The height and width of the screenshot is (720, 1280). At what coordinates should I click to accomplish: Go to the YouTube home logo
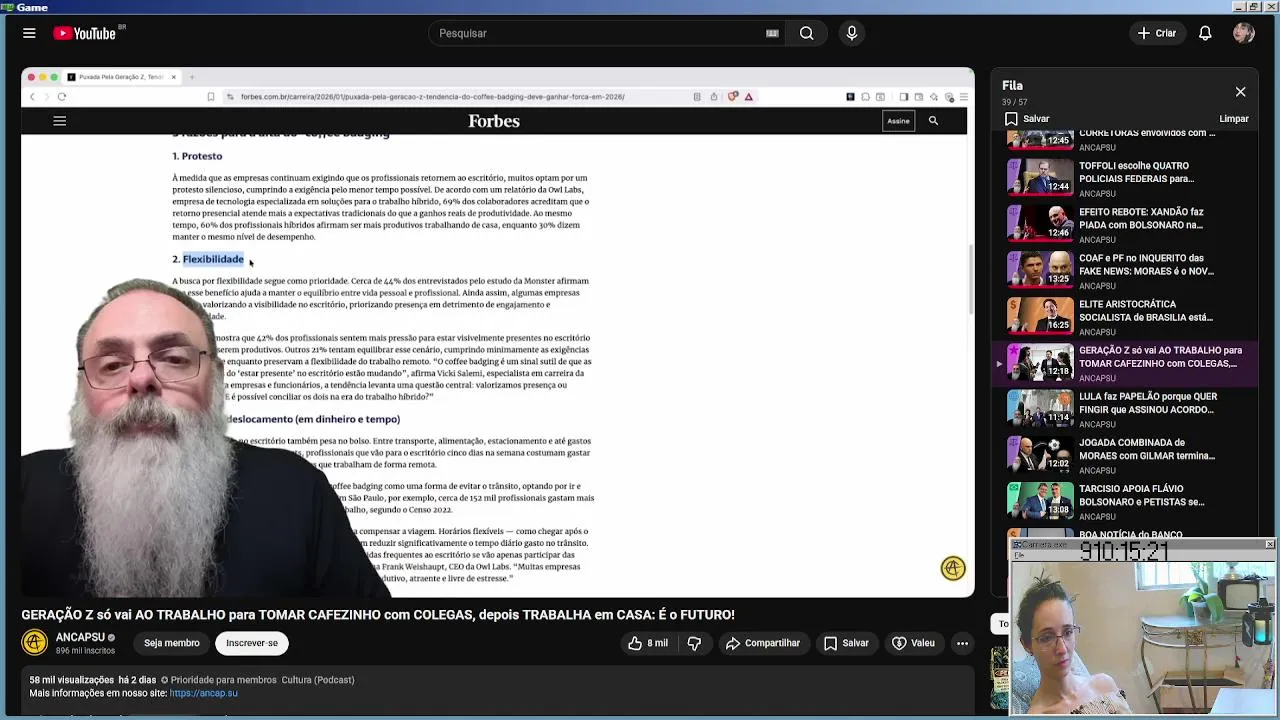(84, 33)
